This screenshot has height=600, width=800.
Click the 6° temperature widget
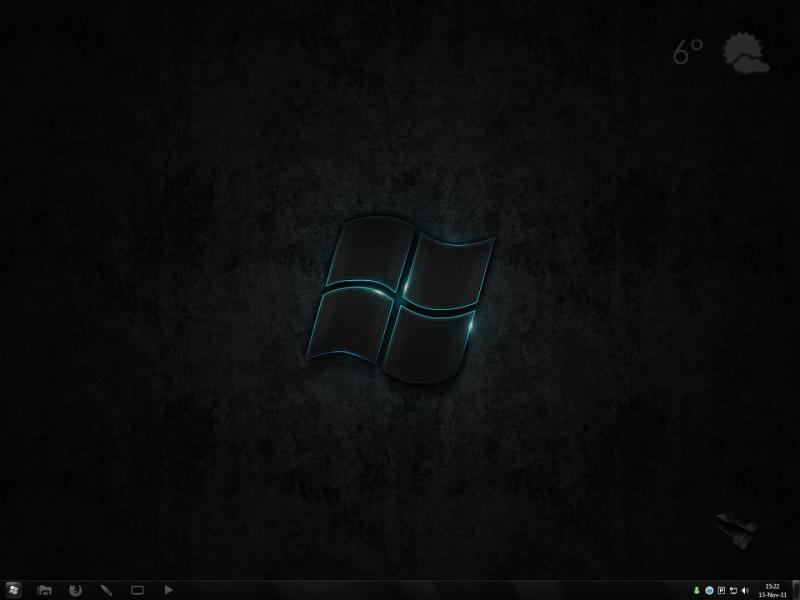click(688, 52)
